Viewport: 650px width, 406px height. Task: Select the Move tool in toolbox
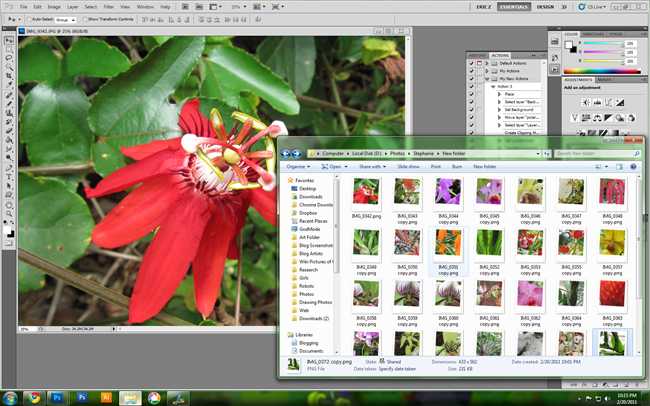click(x=9, y=41)
